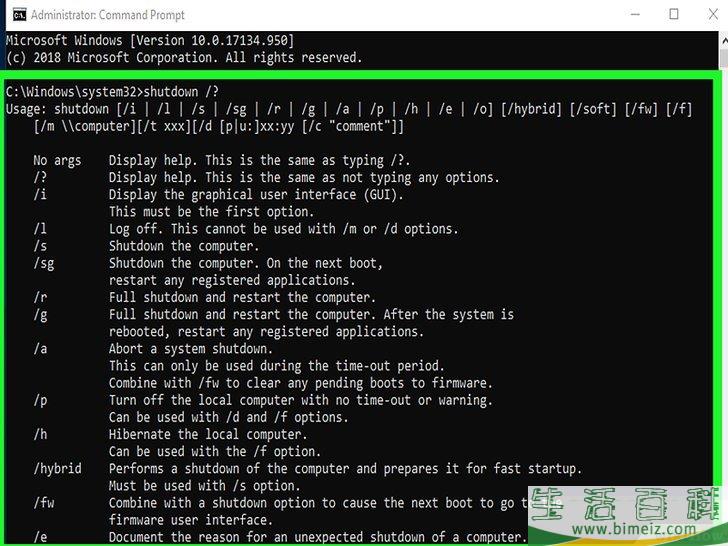728x546 pixels.
Task: Click the /a Abort a system shutdown line
Action: (153, 349)
